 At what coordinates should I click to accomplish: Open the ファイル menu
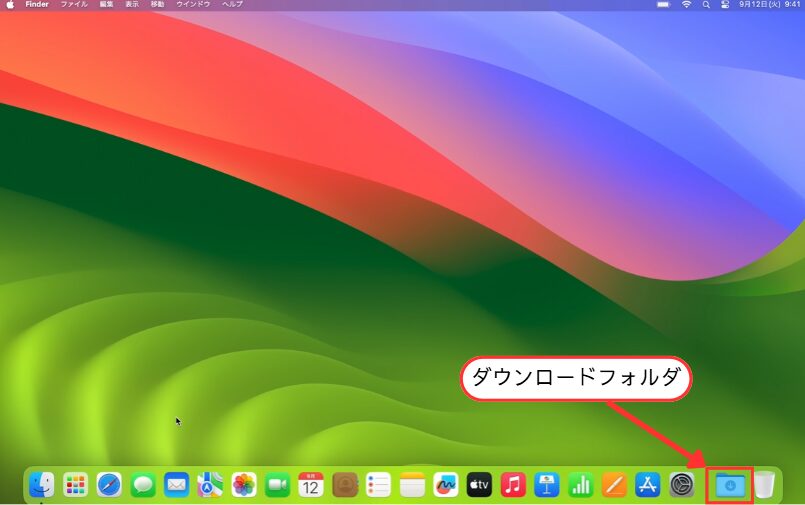pos(74,5)
